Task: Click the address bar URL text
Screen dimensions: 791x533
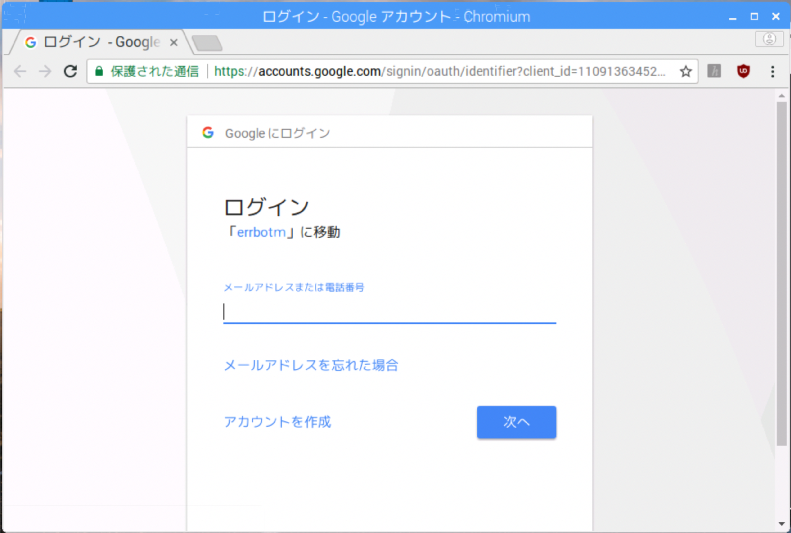Action: click(x=439, y=71)
